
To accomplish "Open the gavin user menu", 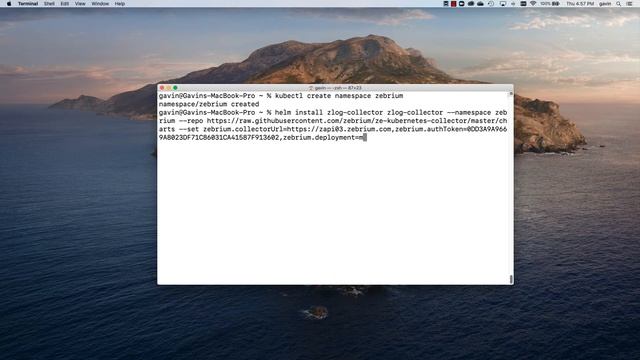I will [x=605, y=4].
